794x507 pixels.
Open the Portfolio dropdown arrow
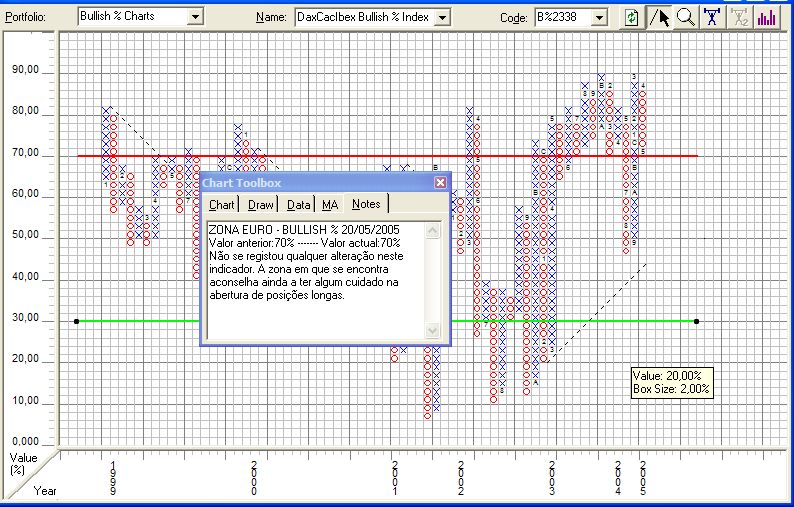tap(194, 17)
